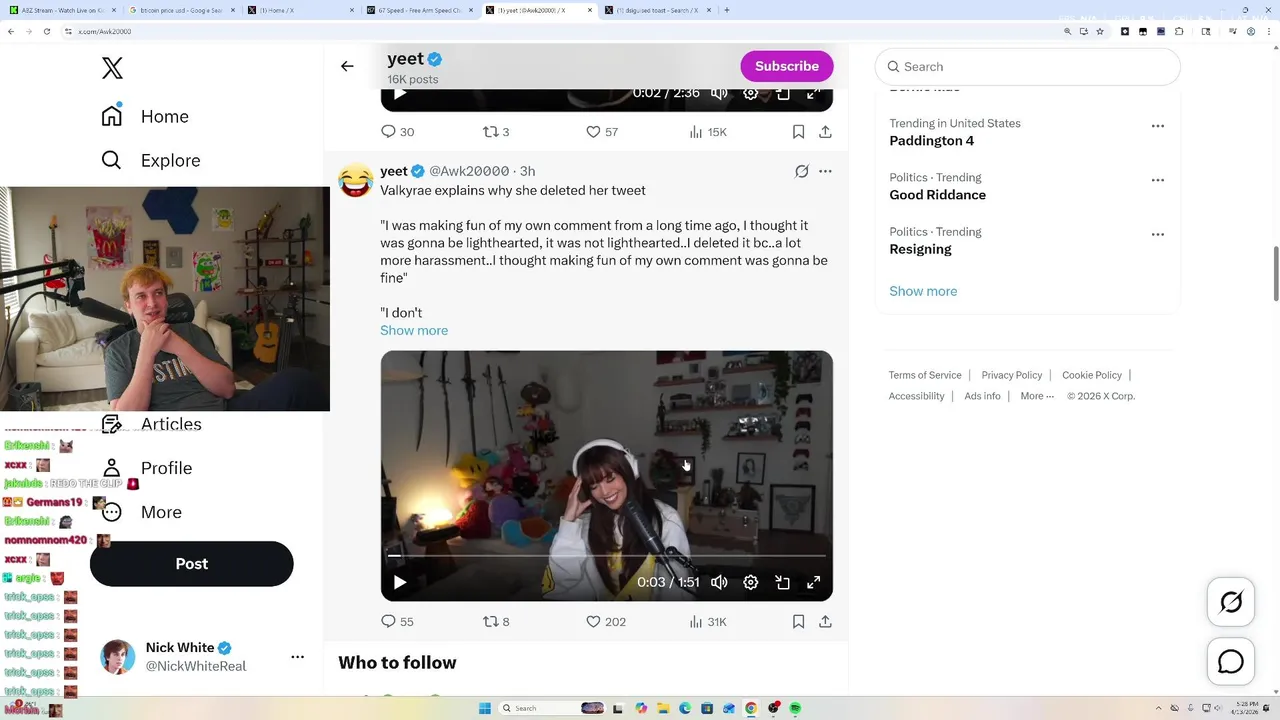
Task: Seek on Valkyrae video progress bar
Action: [607, 555]
